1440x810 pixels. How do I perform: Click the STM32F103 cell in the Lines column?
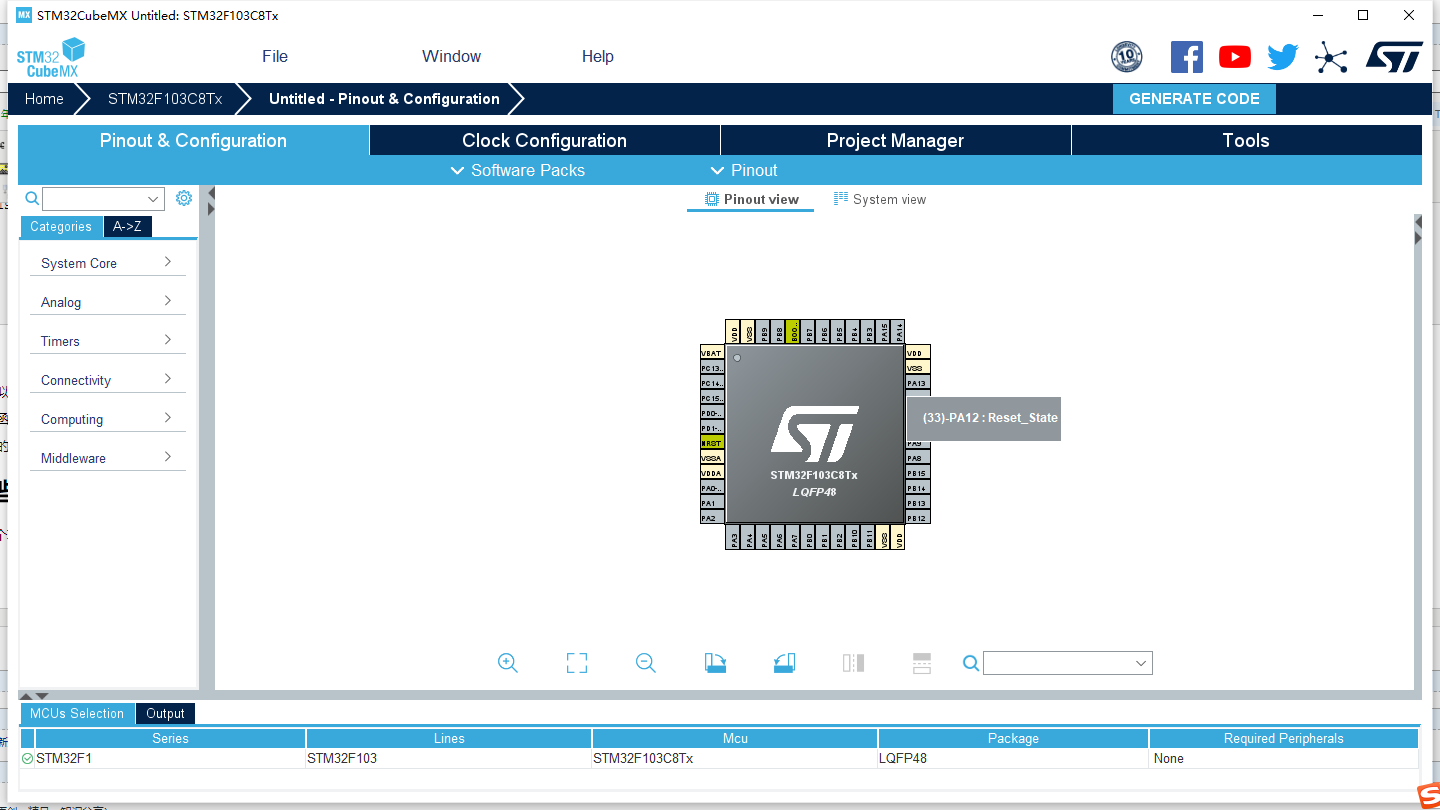coord(449,758)
